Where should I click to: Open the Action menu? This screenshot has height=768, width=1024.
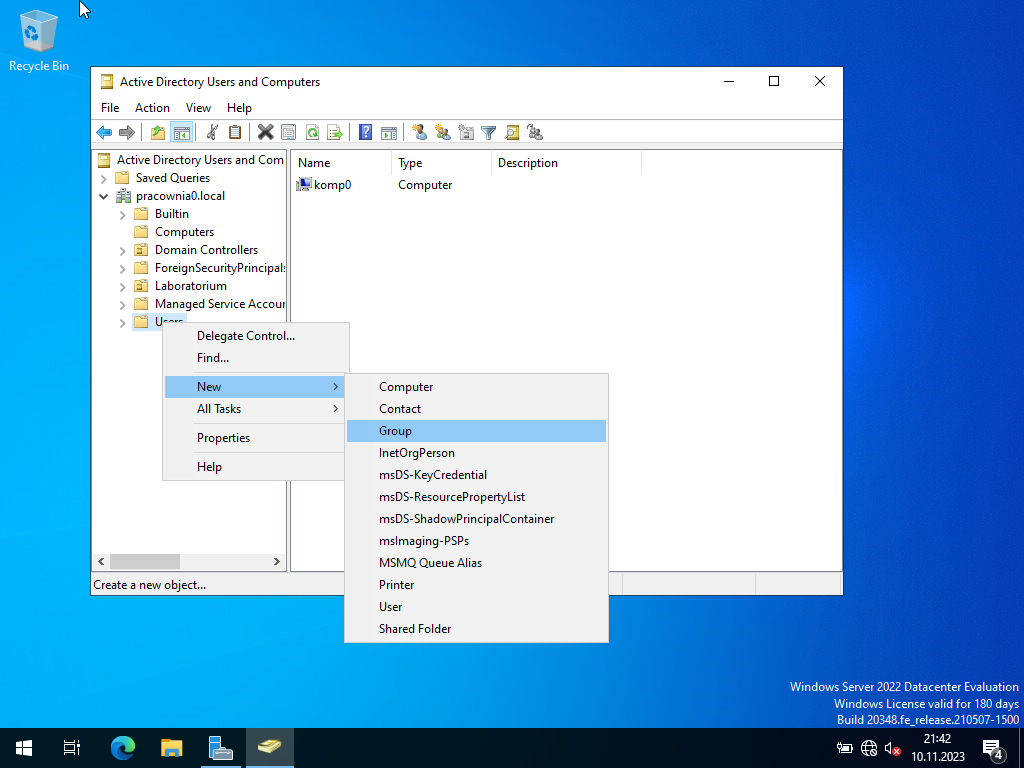click(152, 108)
